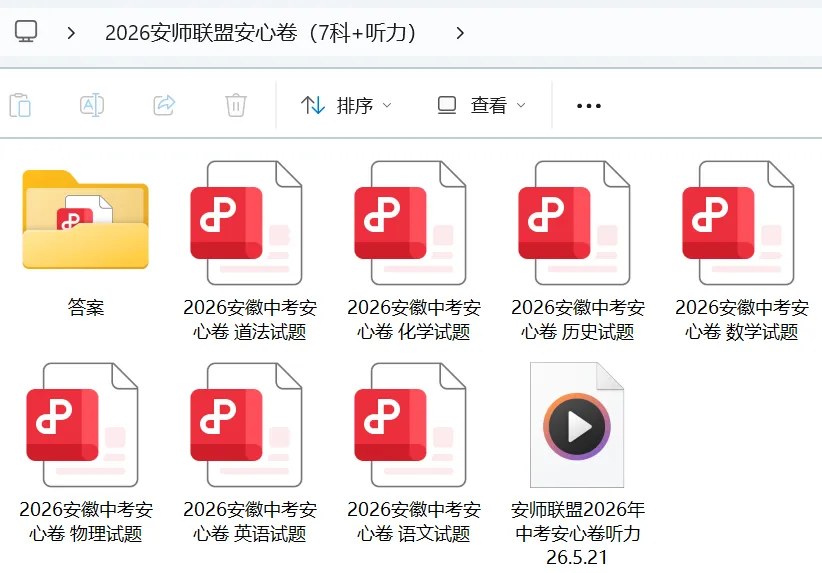Expand chevron after the 2026安师联盟安心卷 breadcrumb
This screenshot has width=822, height=573.
coord(460,34)
